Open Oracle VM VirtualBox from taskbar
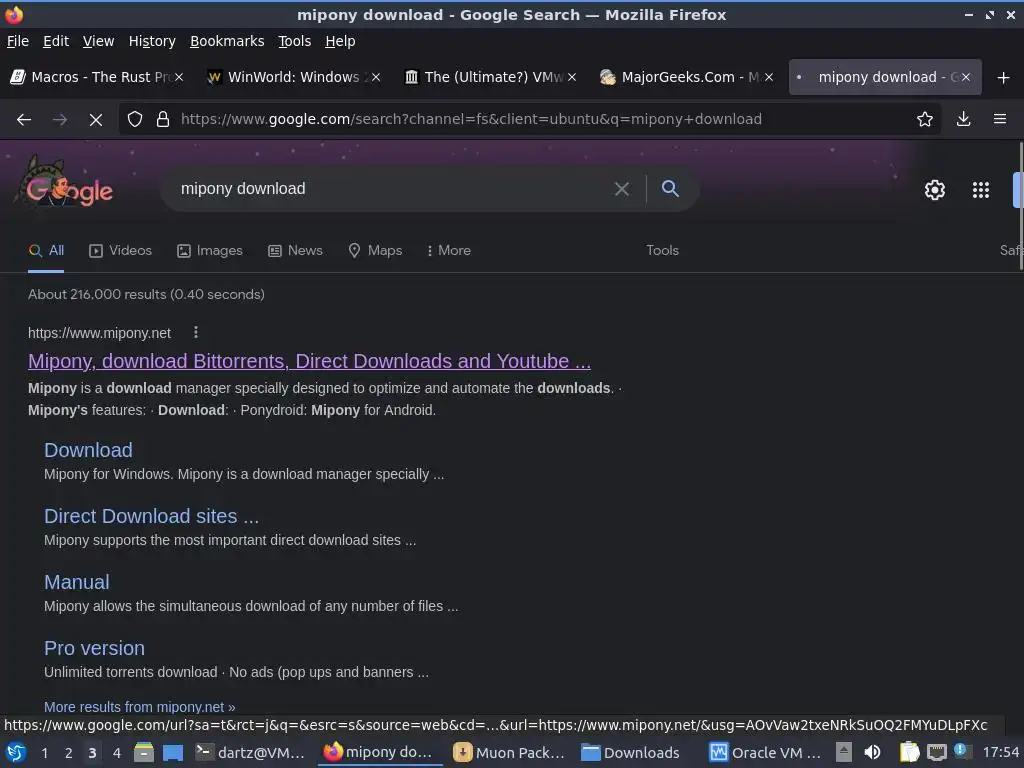Viewport: 1024px width, 768px height. [765, 753]
